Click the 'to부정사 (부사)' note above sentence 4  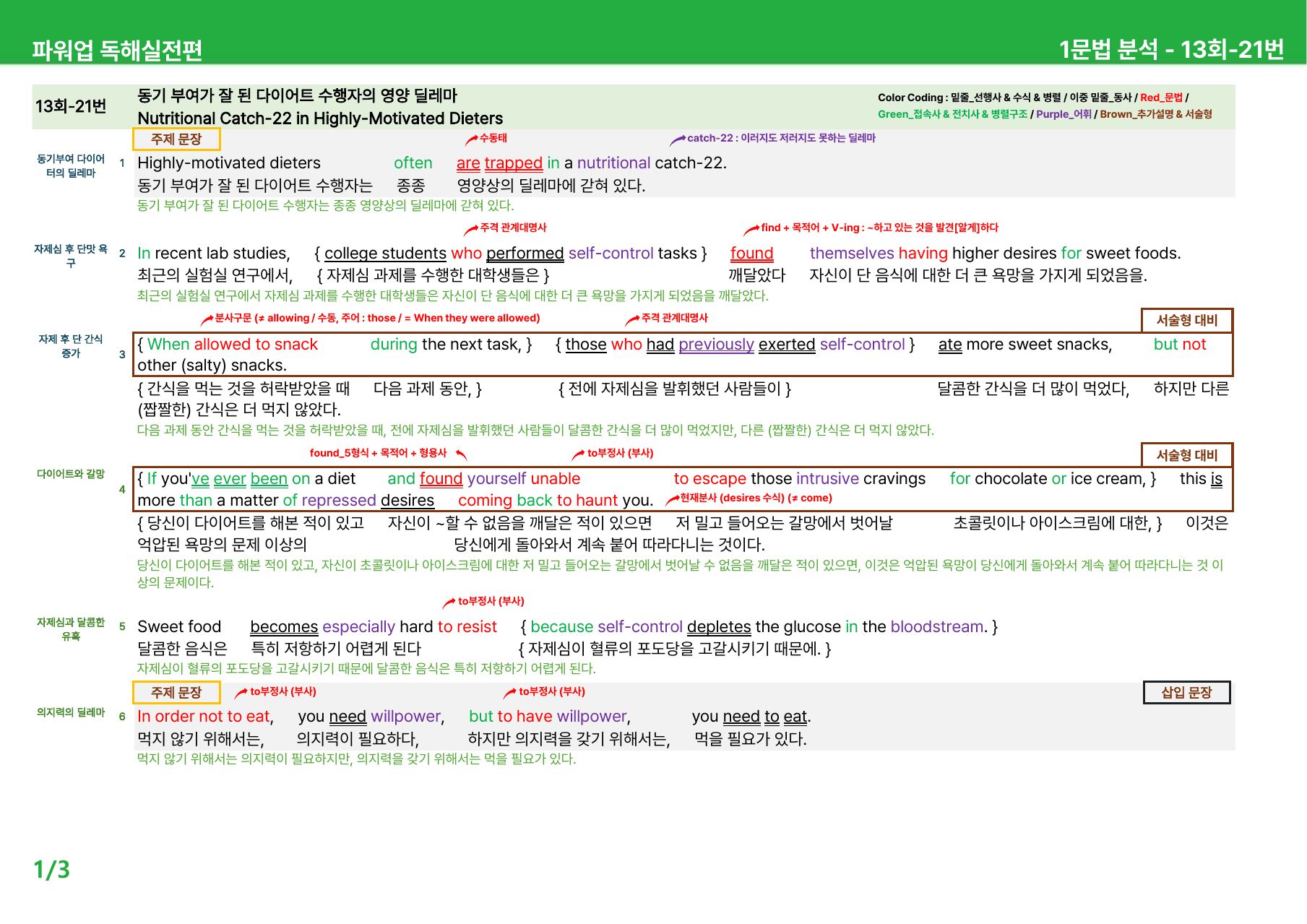point(620,453)
